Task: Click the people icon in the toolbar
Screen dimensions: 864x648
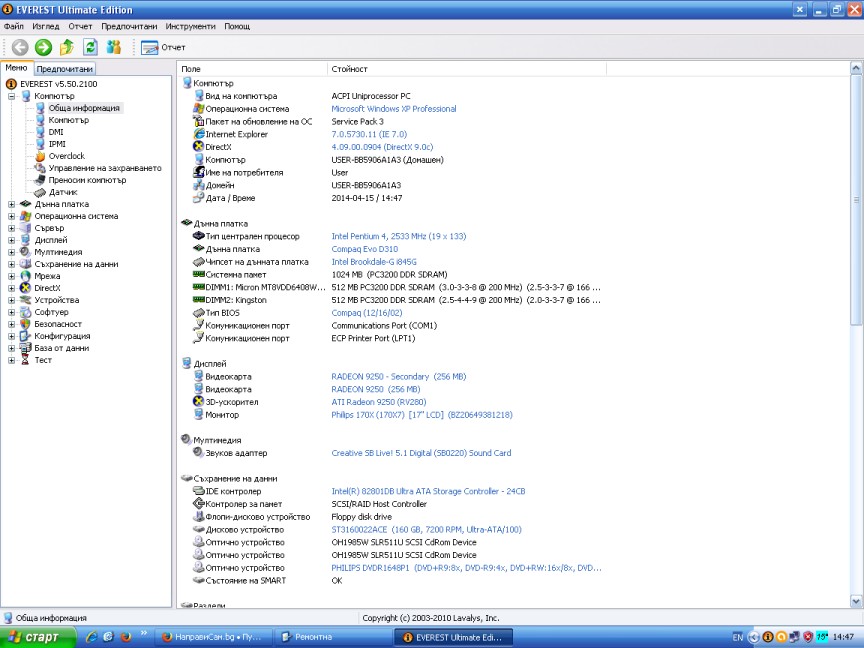Action: (114, 47)
